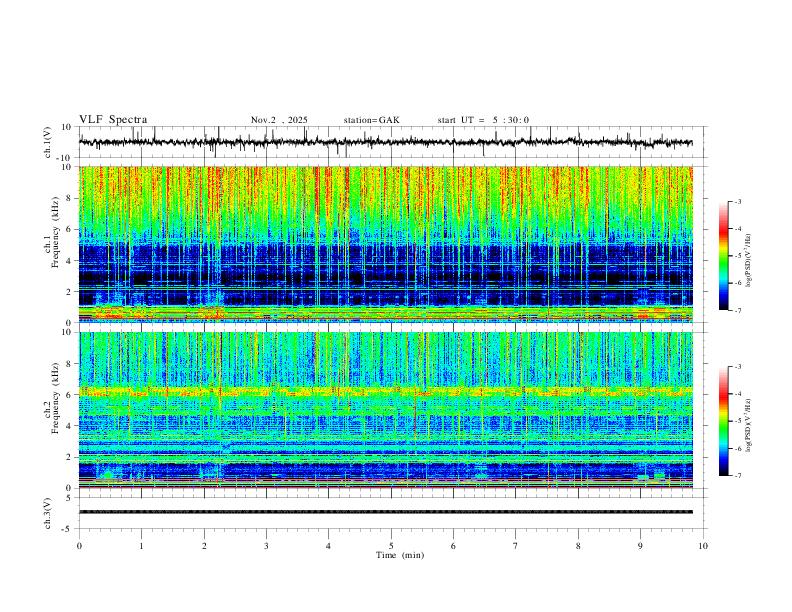792x612 pixels.
Task: Click the ch.1 "Frequency (kHz)" axis label
Action: [x=55, y=233]
